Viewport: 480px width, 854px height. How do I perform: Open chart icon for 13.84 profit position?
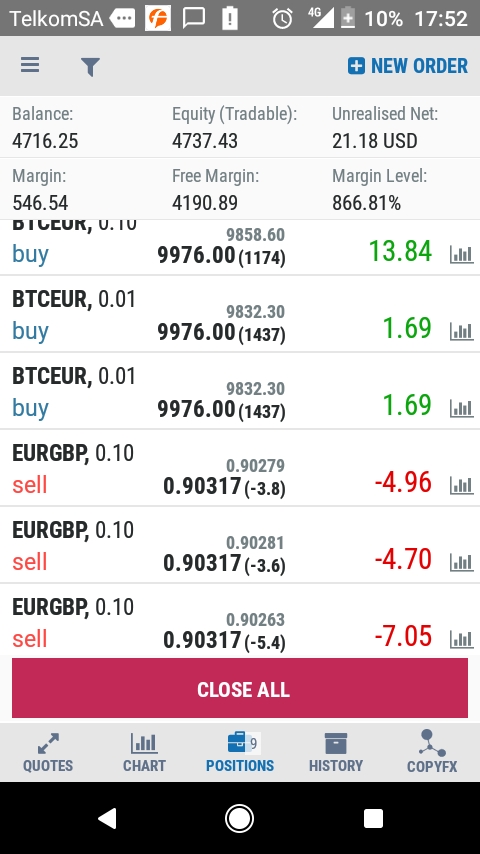461,254
